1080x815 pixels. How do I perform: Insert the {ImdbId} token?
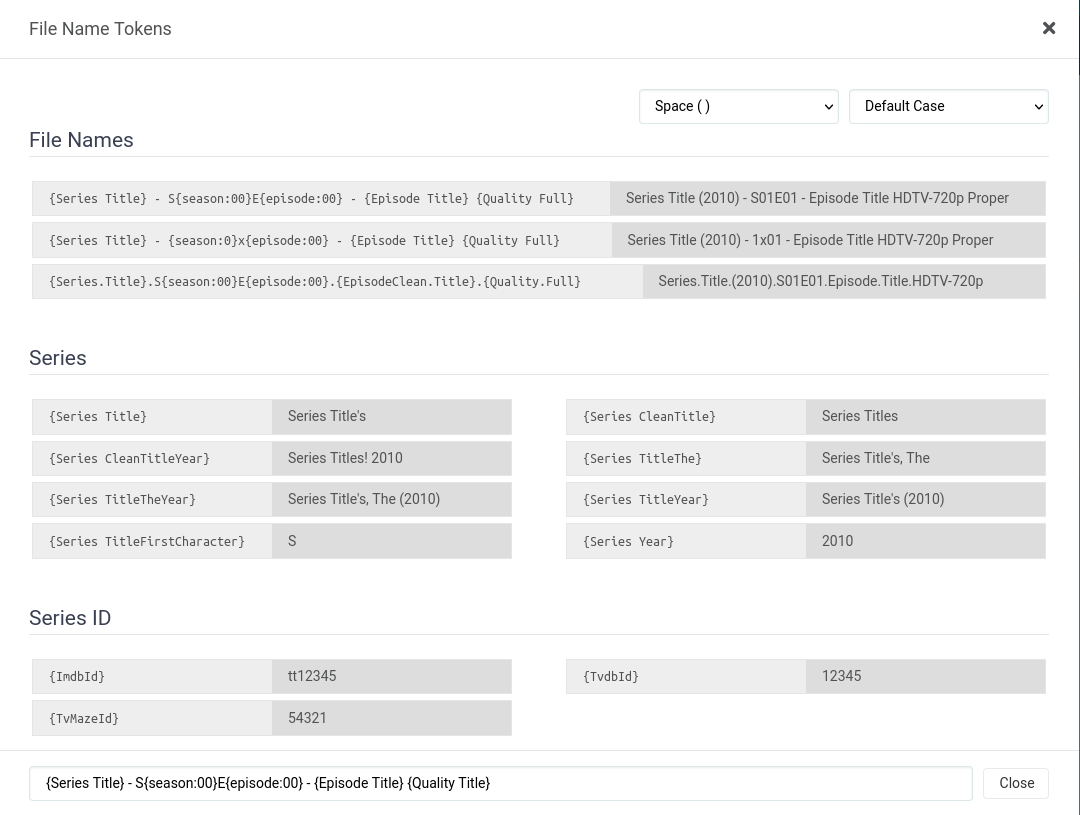[x=151, y=676]
